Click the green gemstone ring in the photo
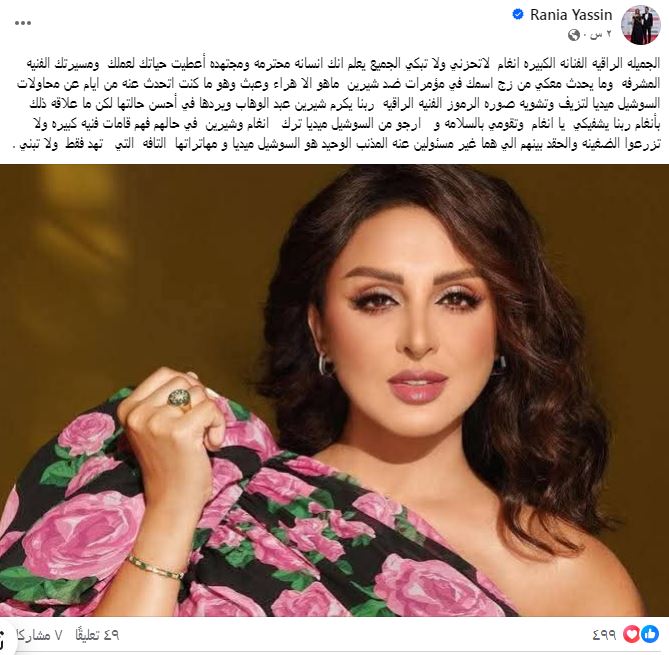669x655 pixels. 179,399
